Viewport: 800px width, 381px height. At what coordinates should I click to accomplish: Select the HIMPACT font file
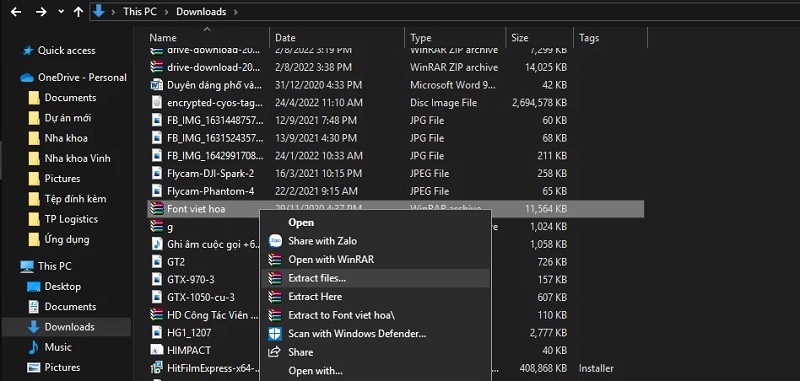pyautogui.click(x=189, y=350)
